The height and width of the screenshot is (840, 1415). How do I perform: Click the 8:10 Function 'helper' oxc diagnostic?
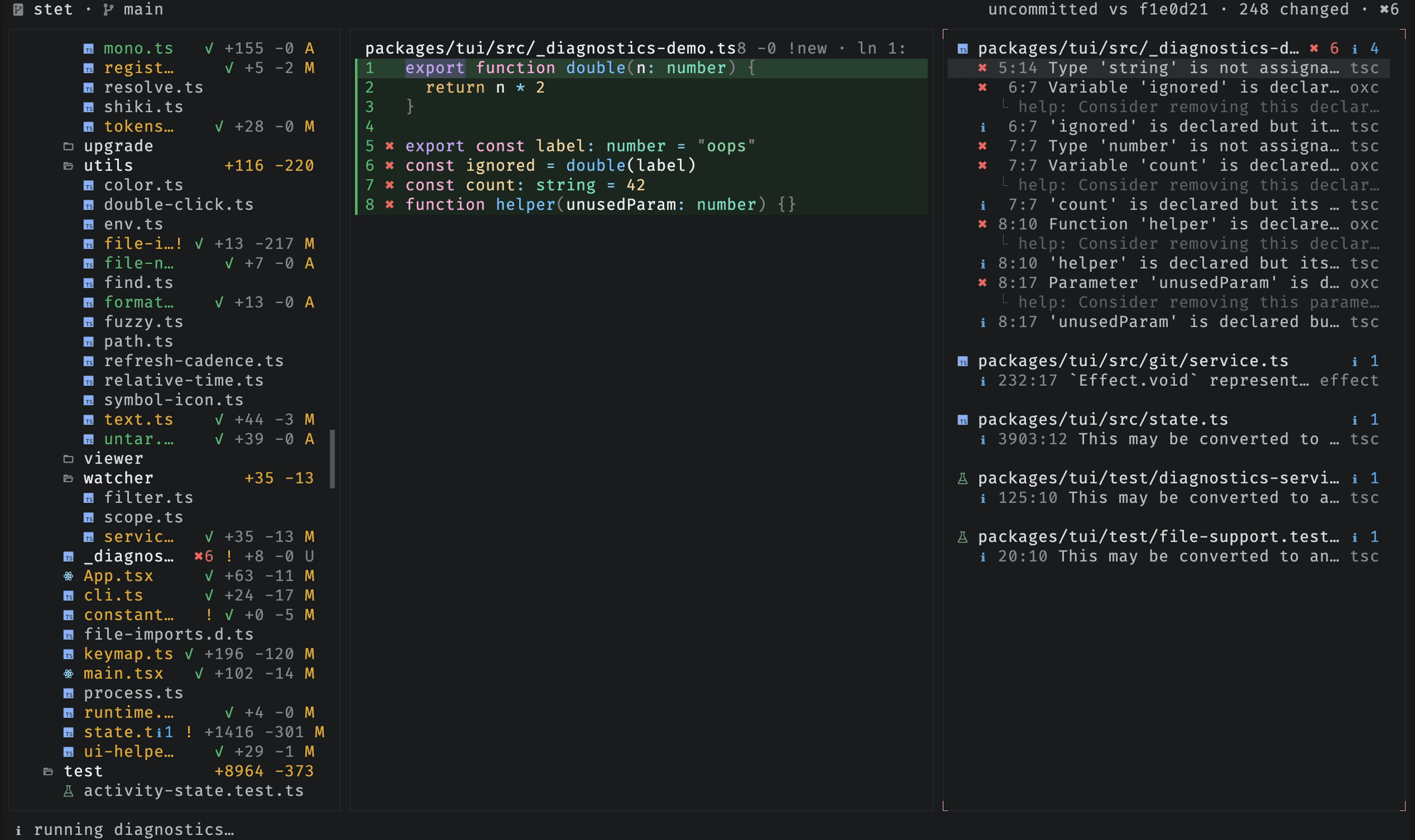pyautogui.click(x=1168, y=225)
